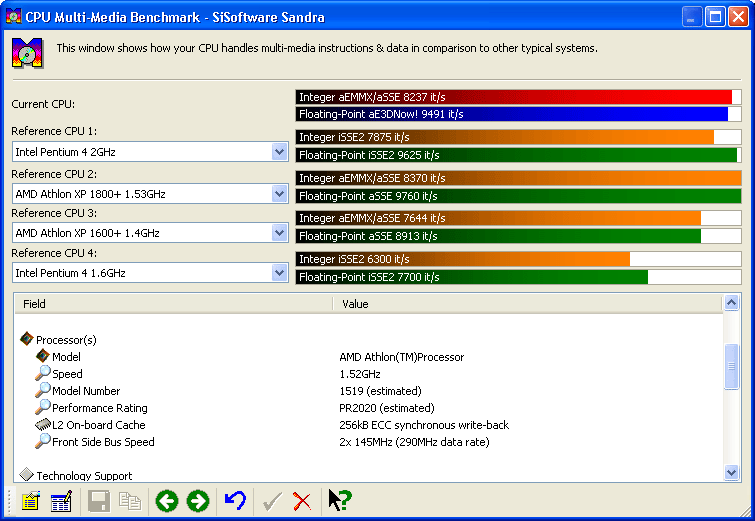Viewport: 755px width, 521px height.
Task: Click the value 1.52GHz
Action: (360, 374)
